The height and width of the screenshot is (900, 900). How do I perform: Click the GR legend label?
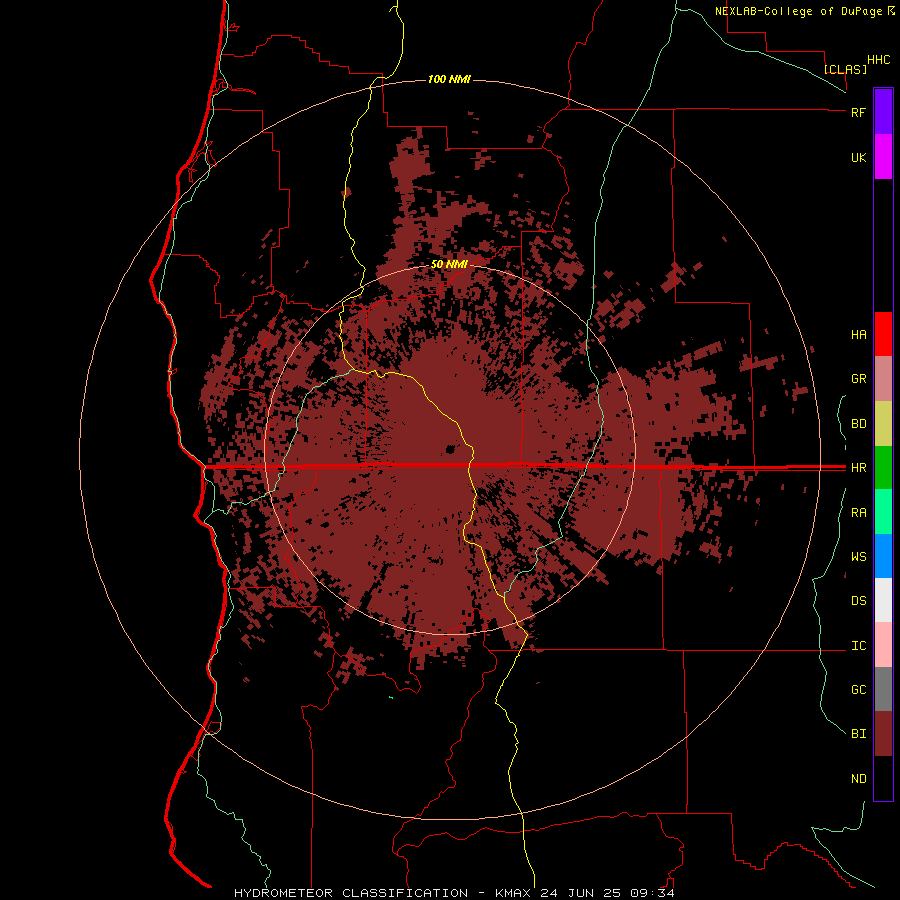pos(858,379)
